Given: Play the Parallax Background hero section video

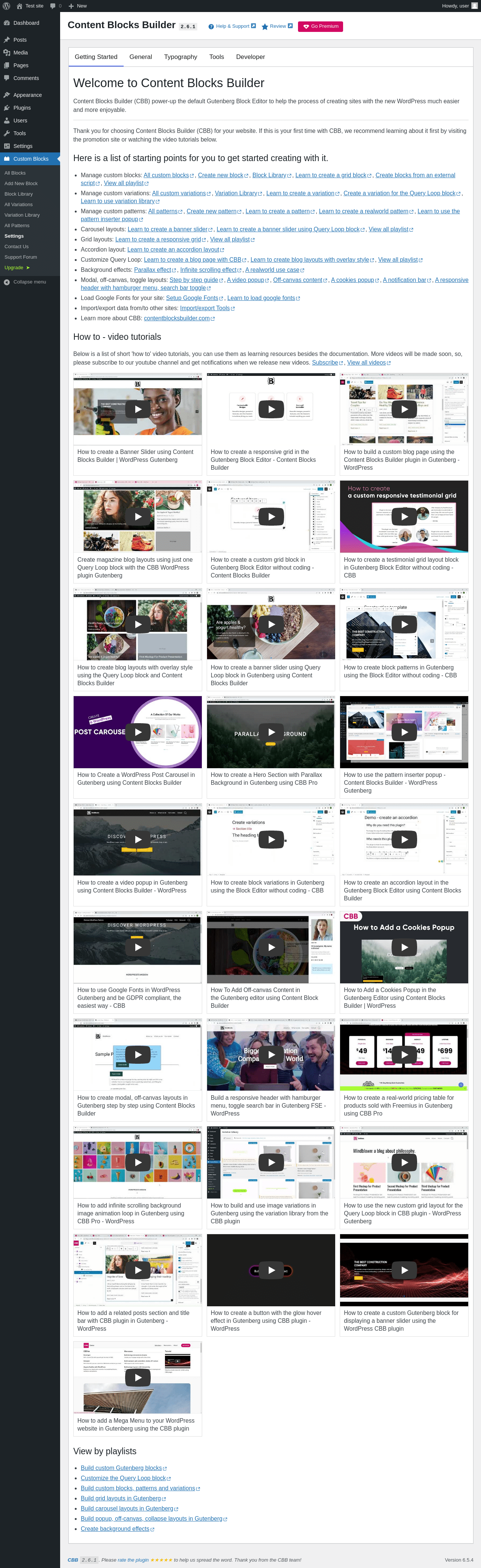Looking at the screenshot, I should tap(271, 732).
